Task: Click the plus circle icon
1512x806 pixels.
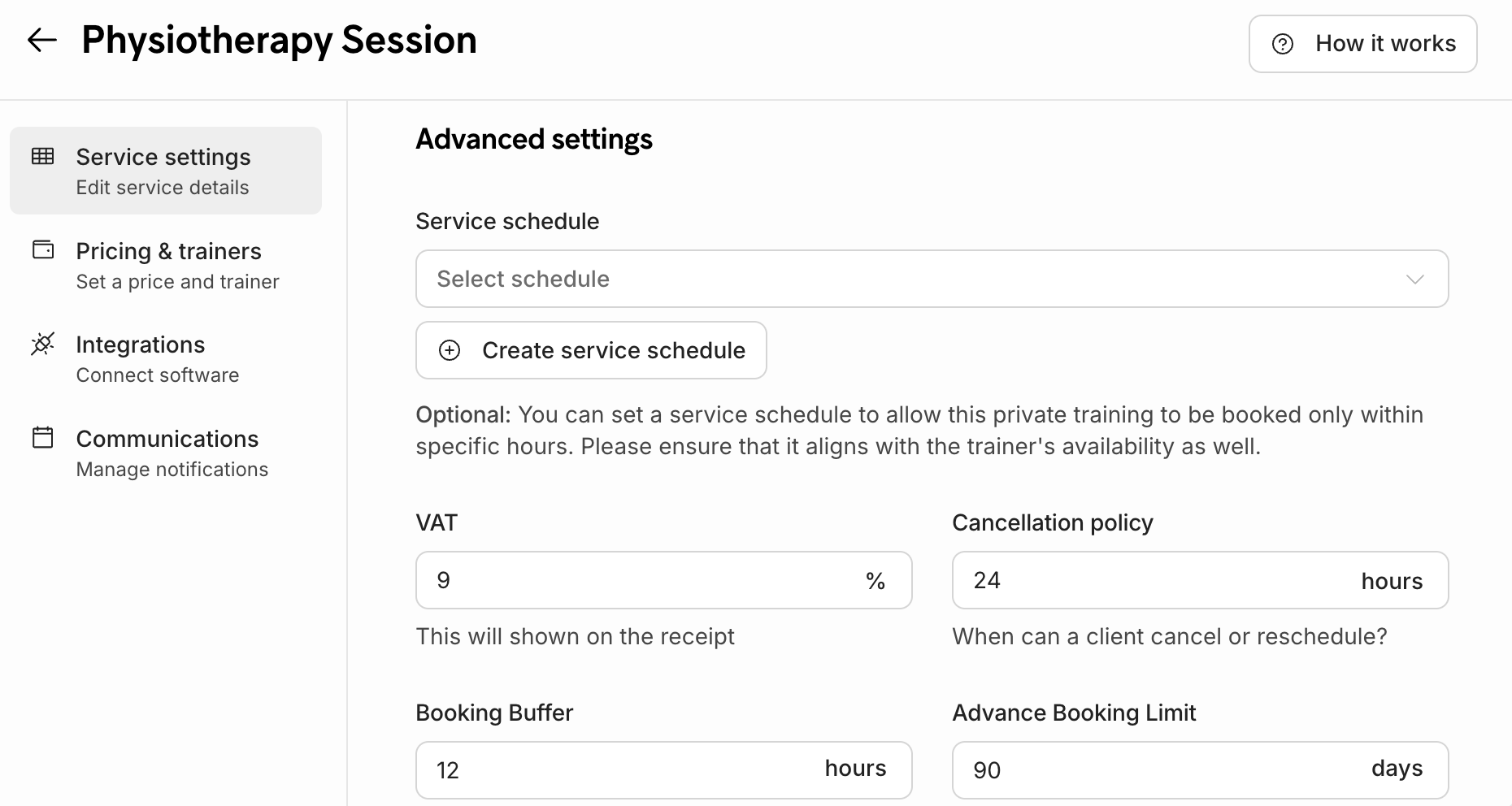Action: point(450,350)
